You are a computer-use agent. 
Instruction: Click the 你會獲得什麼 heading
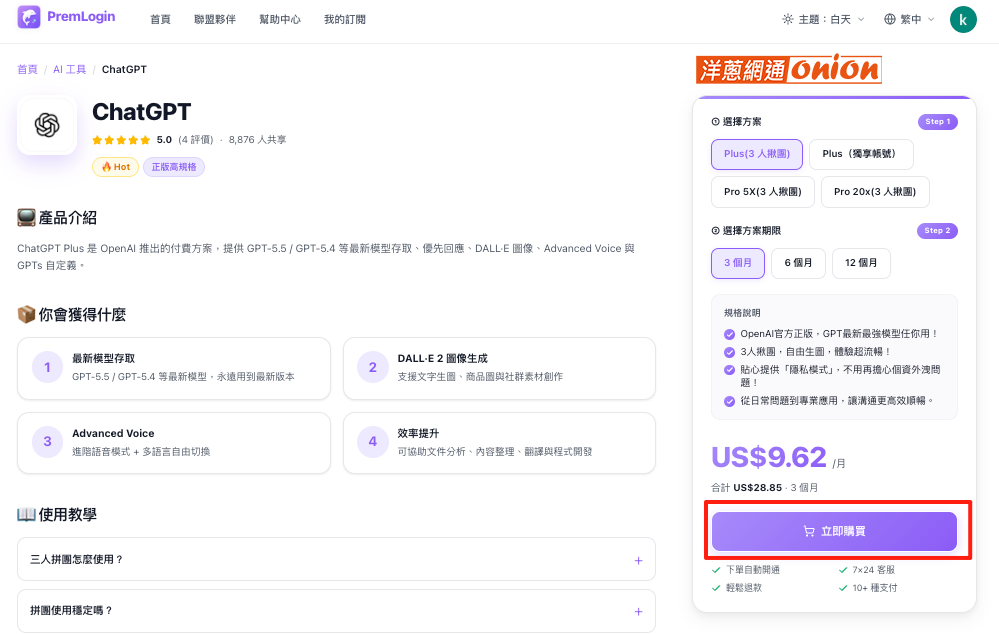[x=82, y=315]
